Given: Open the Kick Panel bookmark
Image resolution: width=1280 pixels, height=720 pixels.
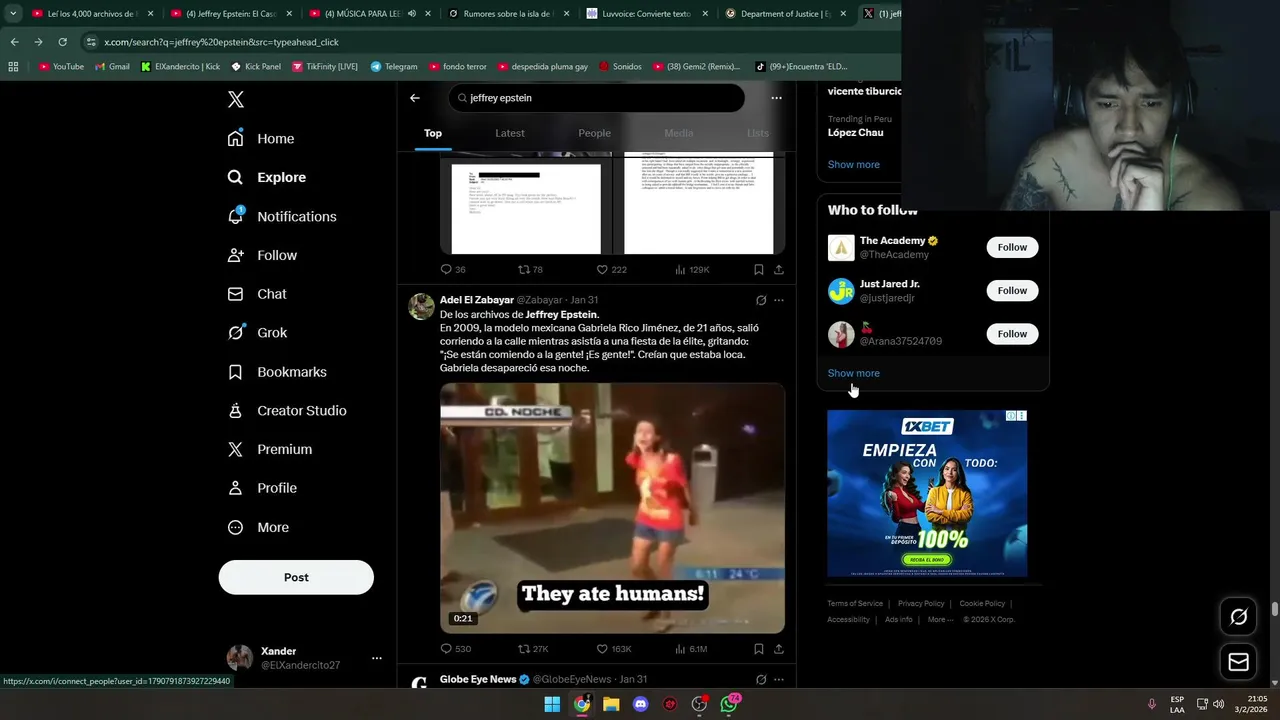Looking at the screenshot, I should tap(256, 67).
